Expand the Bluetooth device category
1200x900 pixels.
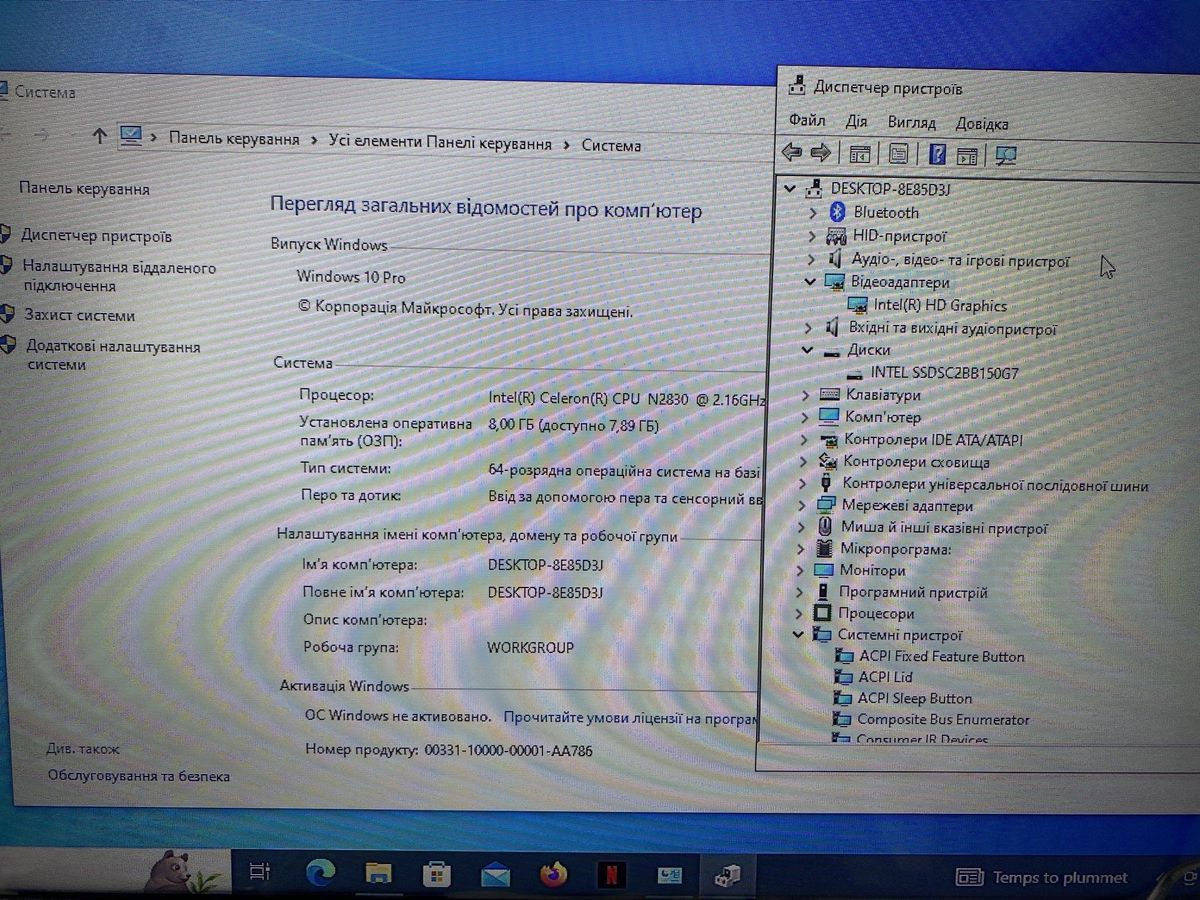(x=813, y=212)
